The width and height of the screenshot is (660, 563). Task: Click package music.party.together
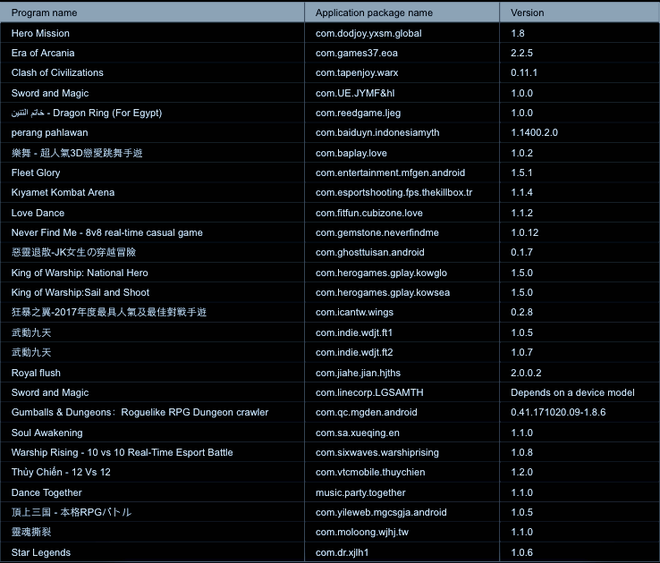pyautogui.click(x=360, y=493)
